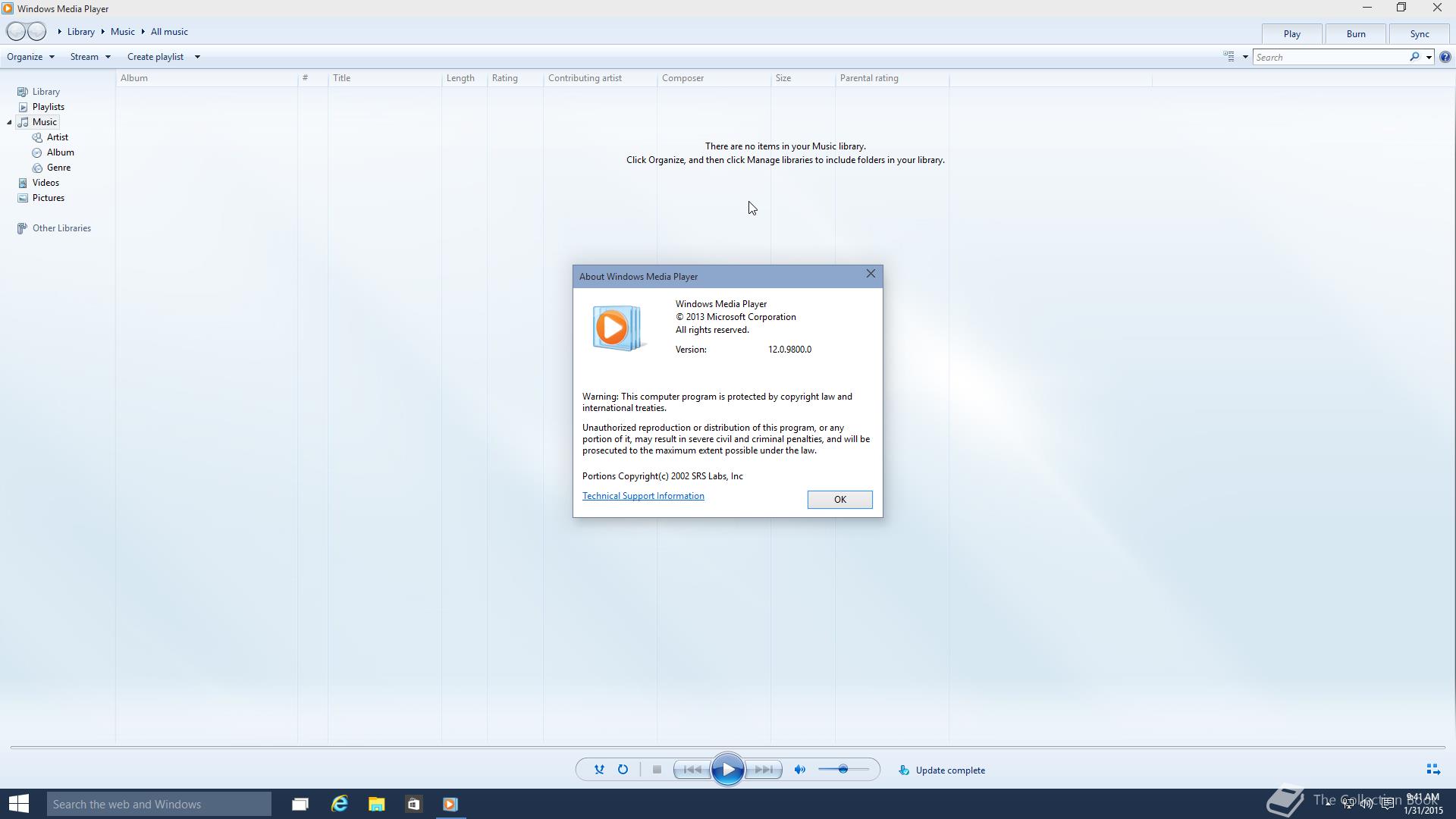Expand the Create playlist dropdown arrow

(x=197, y=57)
